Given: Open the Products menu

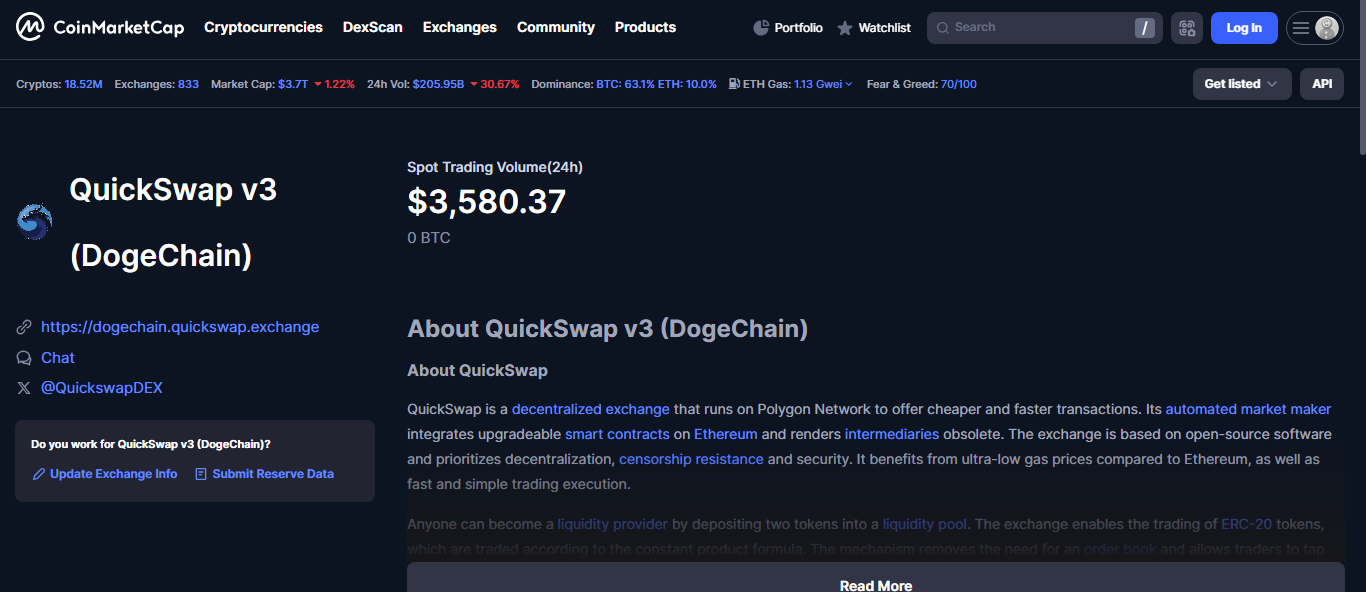Looking at the screenshot, I should pos(645,27).
